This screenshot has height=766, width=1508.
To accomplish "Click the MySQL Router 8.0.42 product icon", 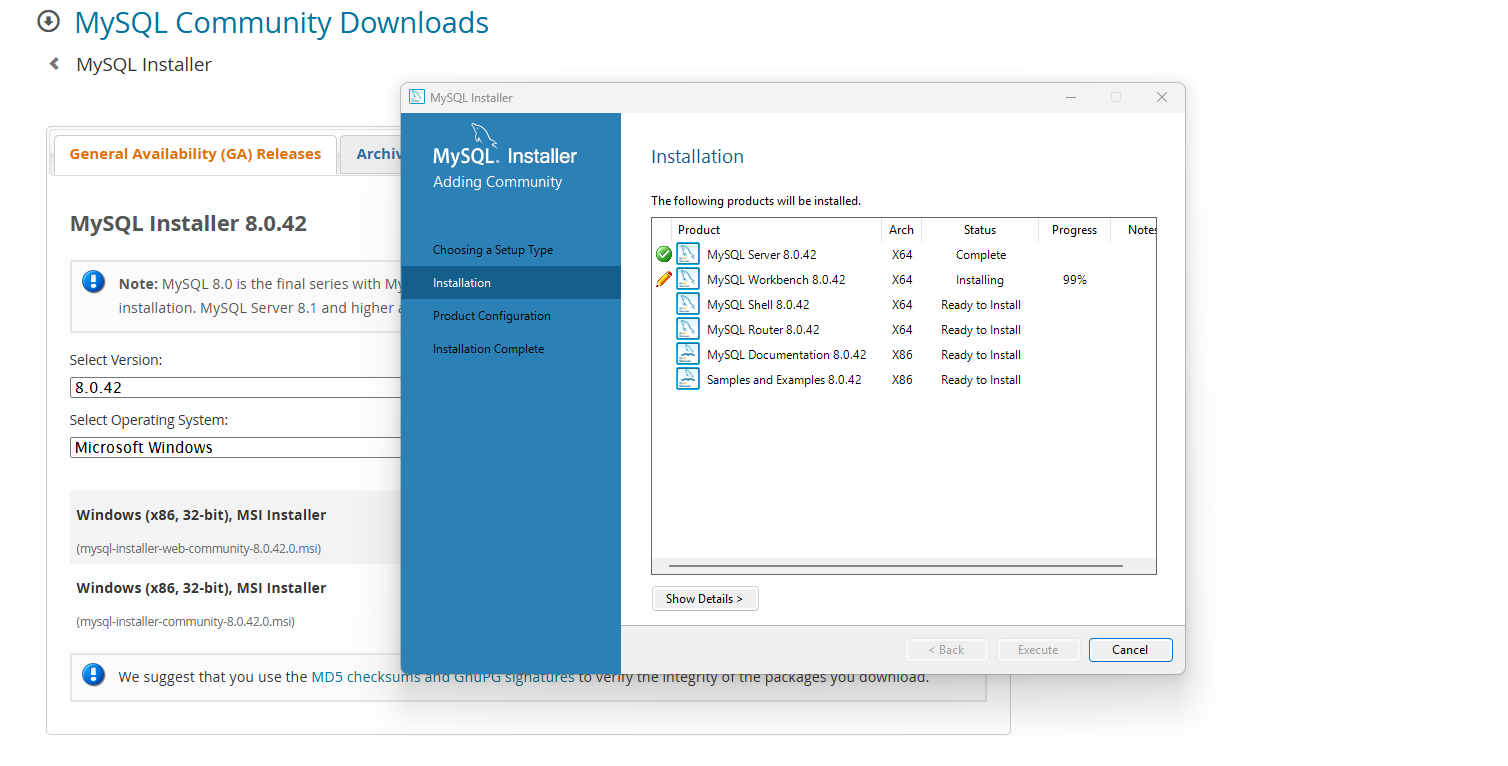I will pos(688,329).
